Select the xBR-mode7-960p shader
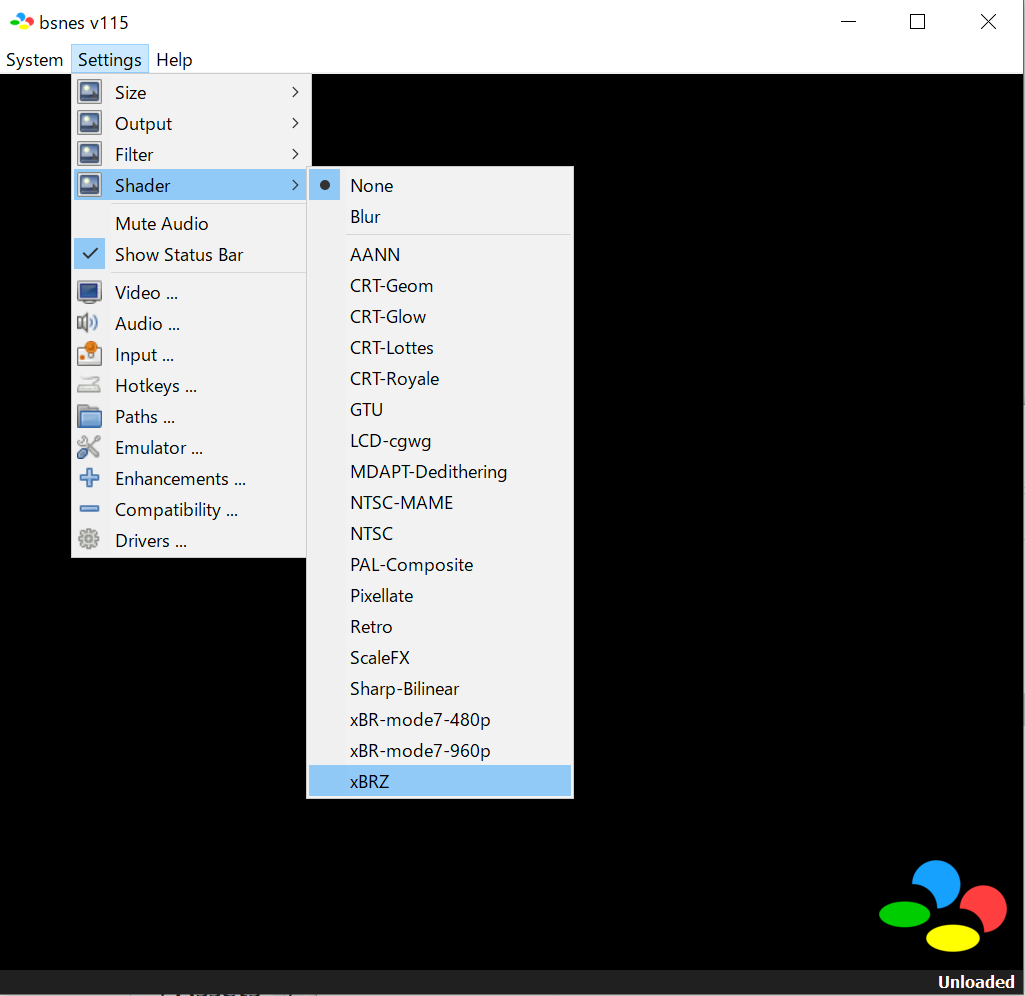Image resolution: width=1025 pixels, height=996 pixels. [440, 751]
